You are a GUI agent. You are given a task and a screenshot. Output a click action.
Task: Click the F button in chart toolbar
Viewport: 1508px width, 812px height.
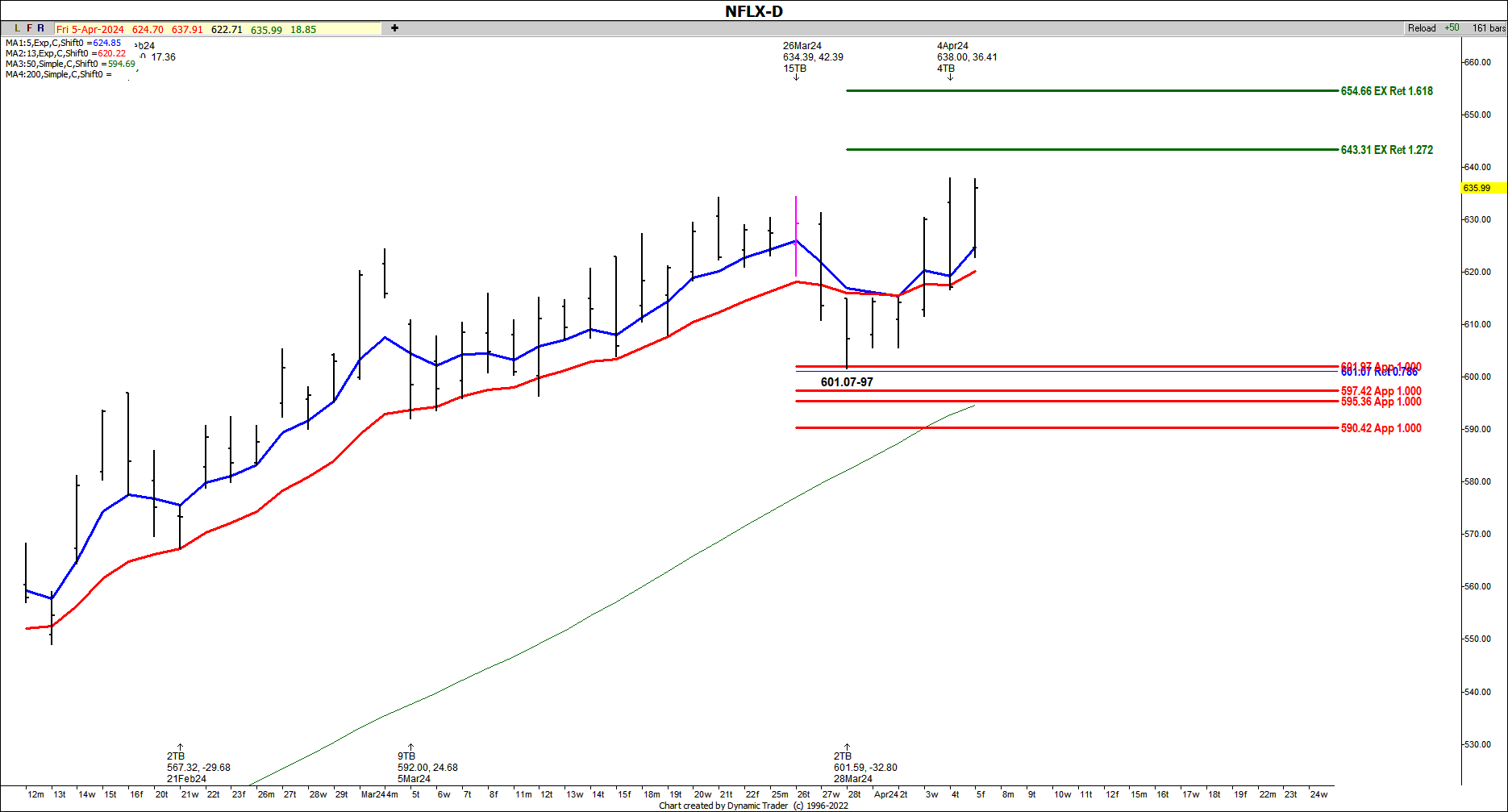tap(29, 28)
